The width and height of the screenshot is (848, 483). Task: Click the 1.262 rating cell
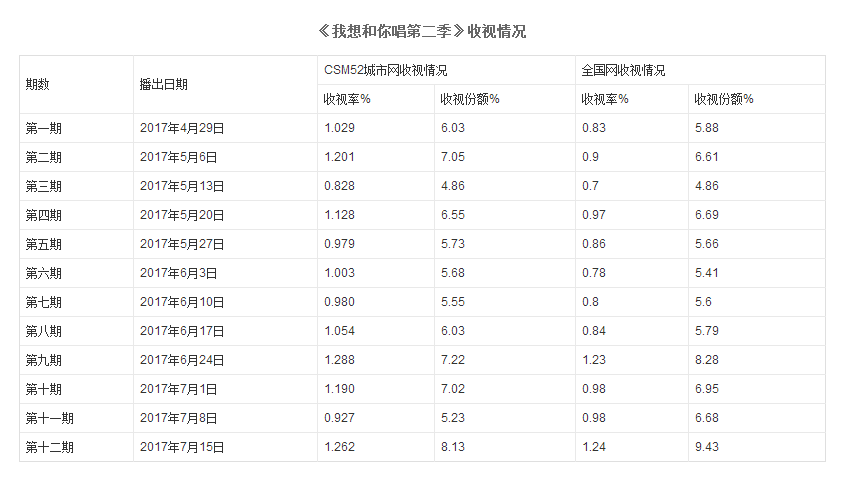(x=339, y=447)
